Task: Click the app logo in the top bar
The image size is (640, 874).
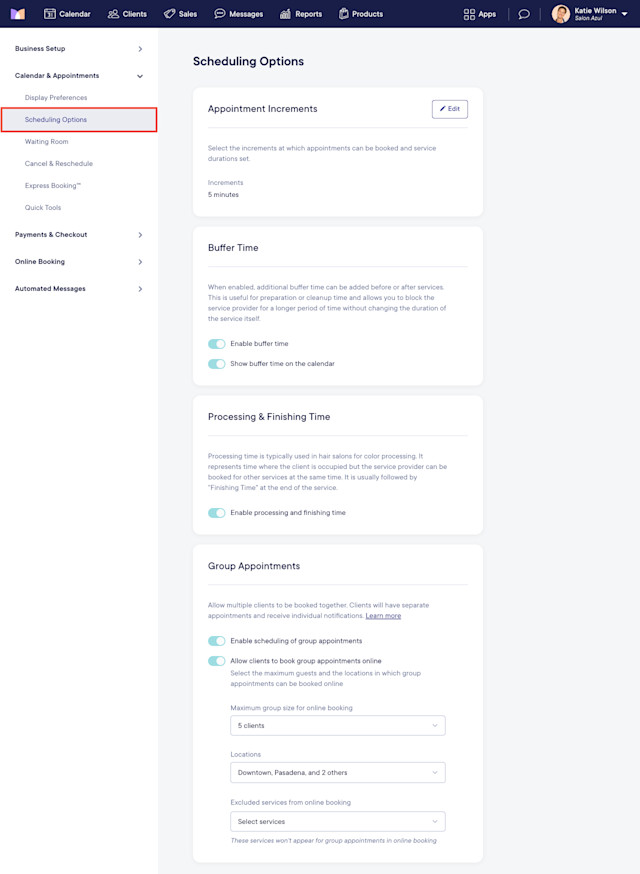Action: [x=18, y=13]
